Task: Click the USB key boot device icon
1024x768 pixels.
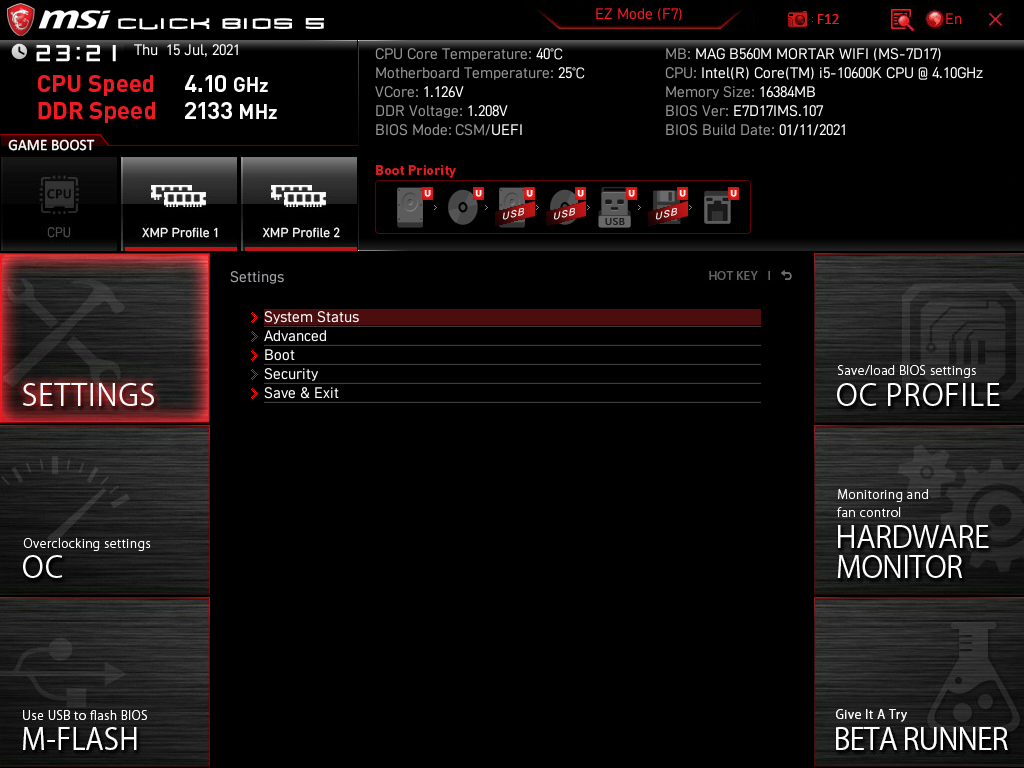Action: pos(615,208)
